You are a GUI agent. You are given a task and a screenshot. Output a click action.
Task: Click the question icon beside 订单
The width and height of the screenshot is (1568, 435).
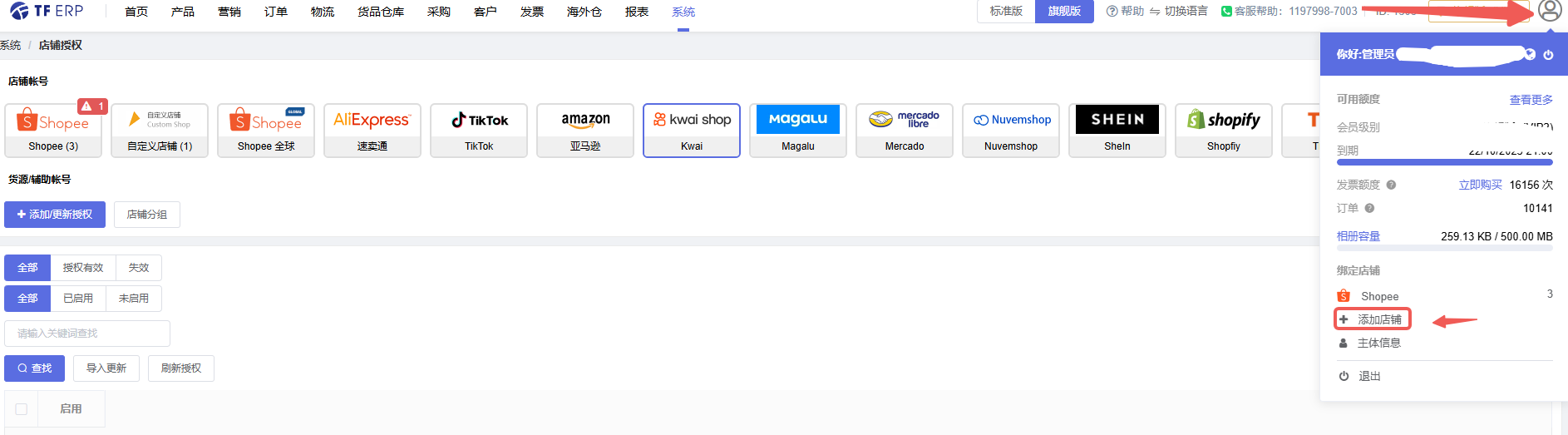(x=1369, y=208)
